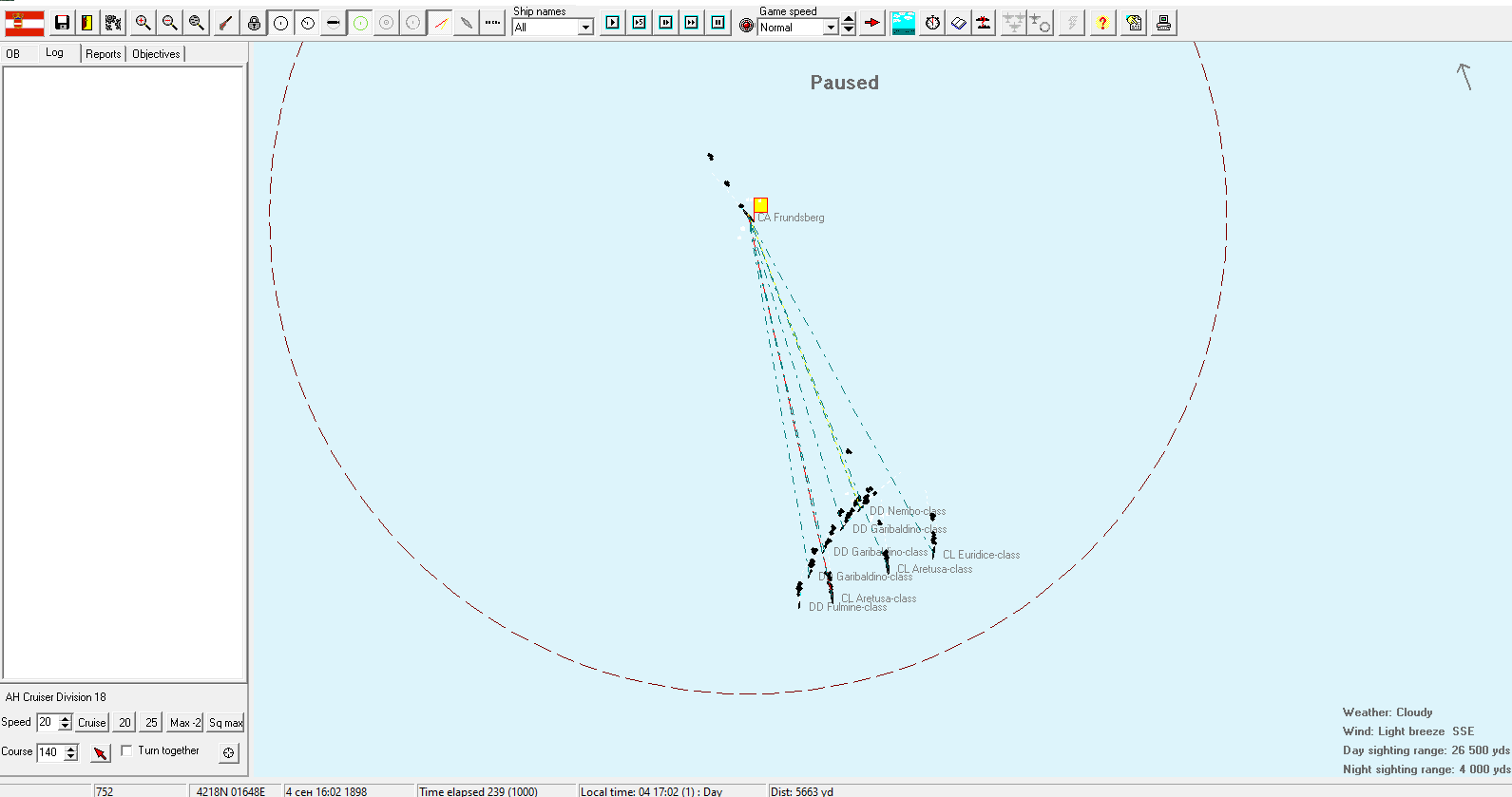
Task: Click the DD Fulmine-class label on the map
Action: click(848, 608)
